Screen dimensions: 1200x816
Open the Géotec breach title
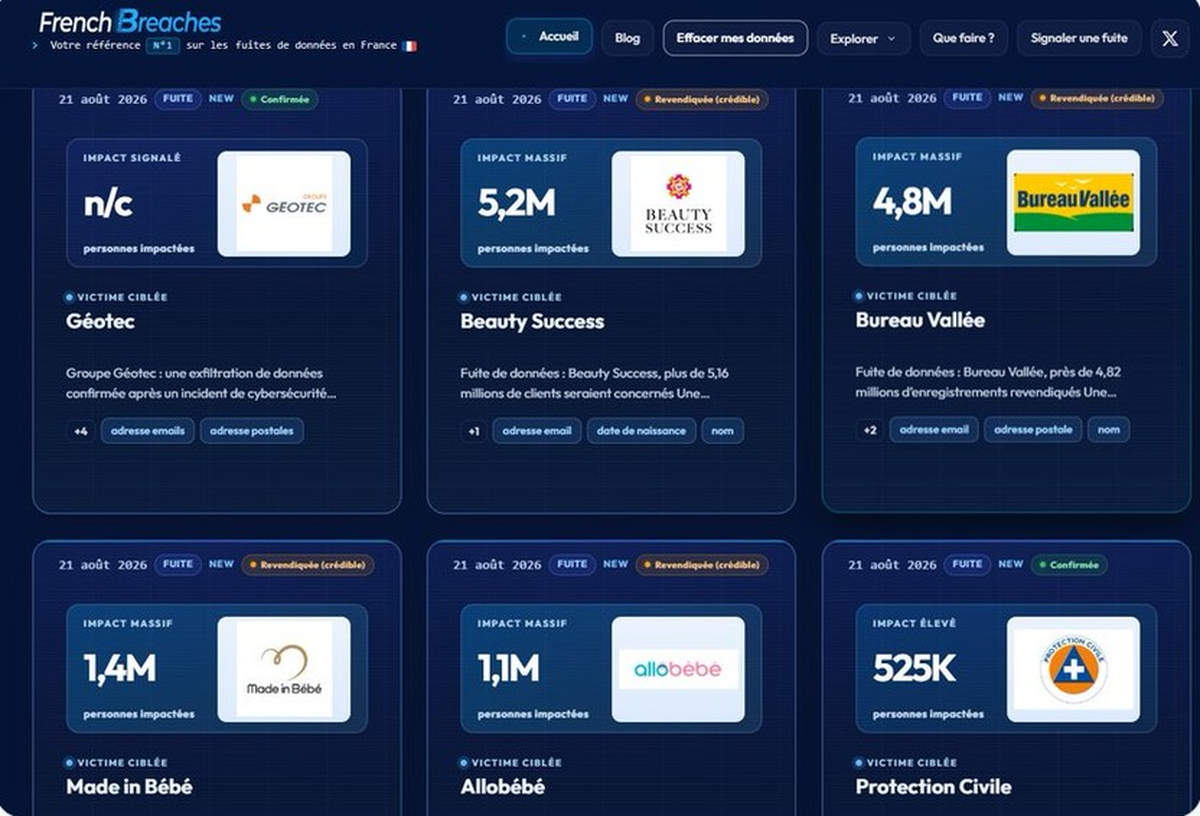(100, 322)
